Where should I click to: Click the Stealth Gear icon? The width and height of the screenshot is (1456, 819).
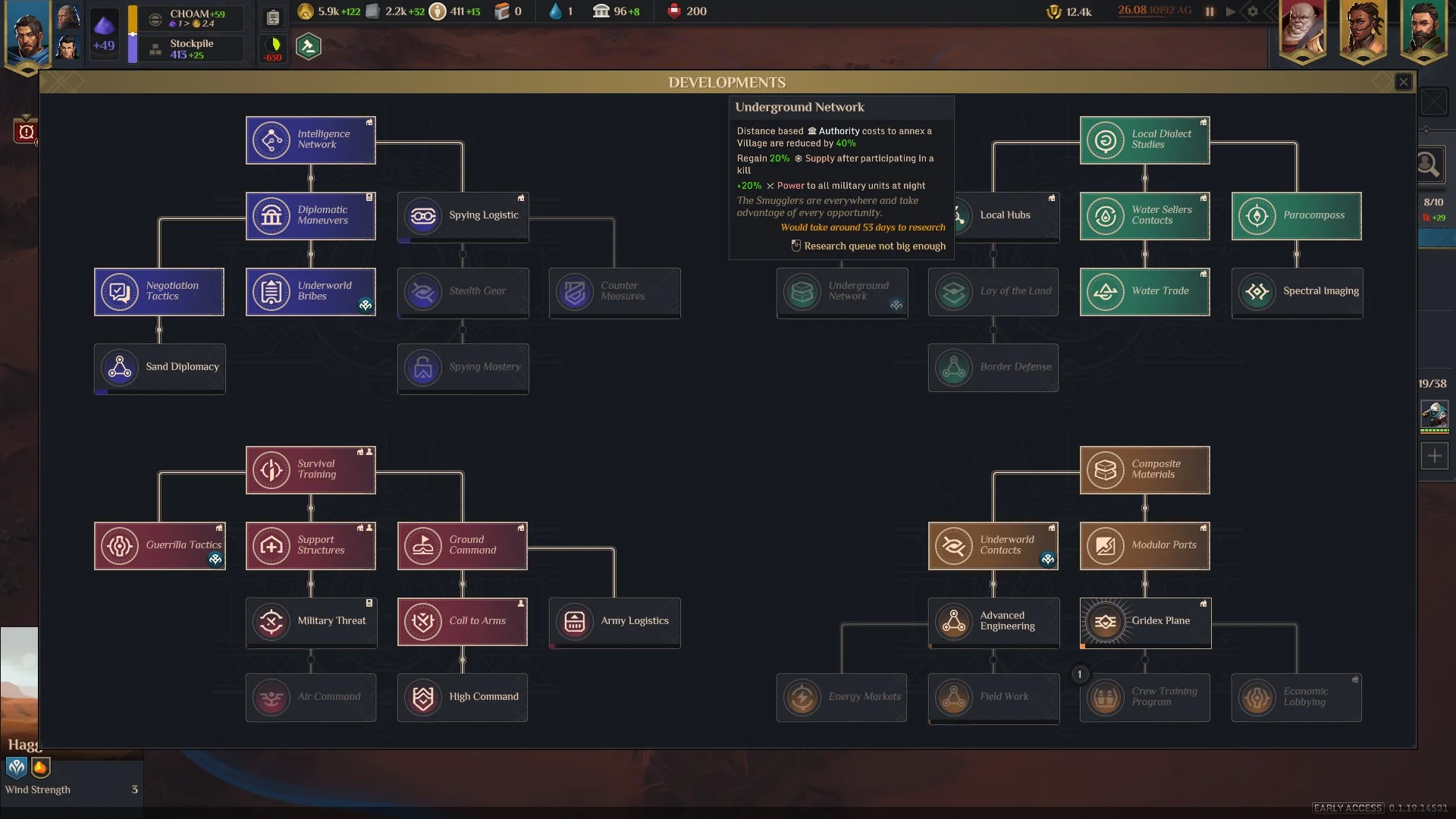point(423,292)
